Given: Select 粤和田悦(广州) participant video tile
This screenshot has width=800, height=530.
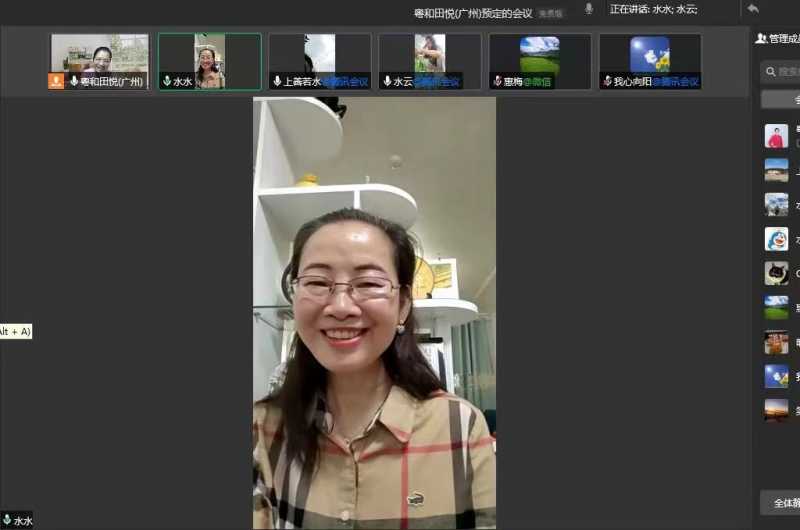Looking at the screenshot, I should [99, 60].
